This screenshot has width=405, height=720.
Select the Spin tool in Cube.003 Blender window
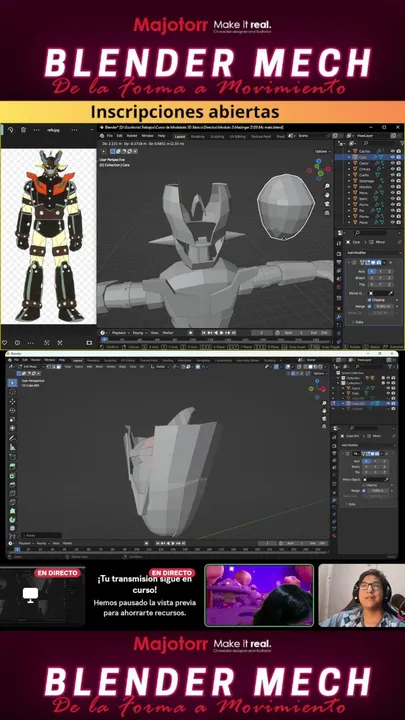pos(12,519)
